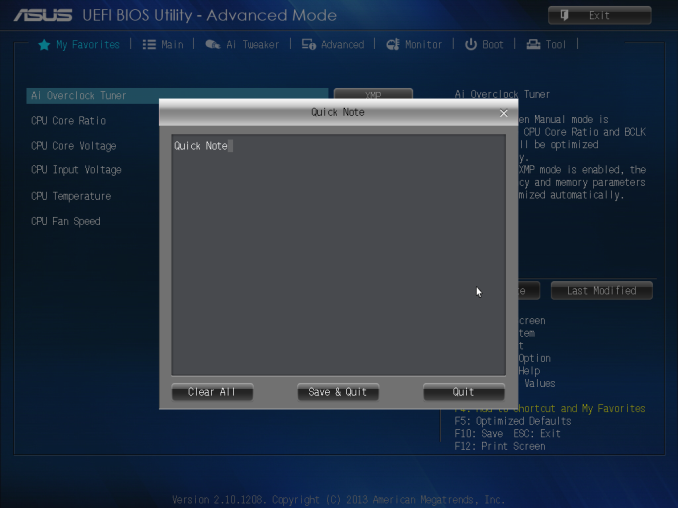Select the Ai Overclock Tuner row
This screenshot has height=508, width=678.
pos(177,96)
